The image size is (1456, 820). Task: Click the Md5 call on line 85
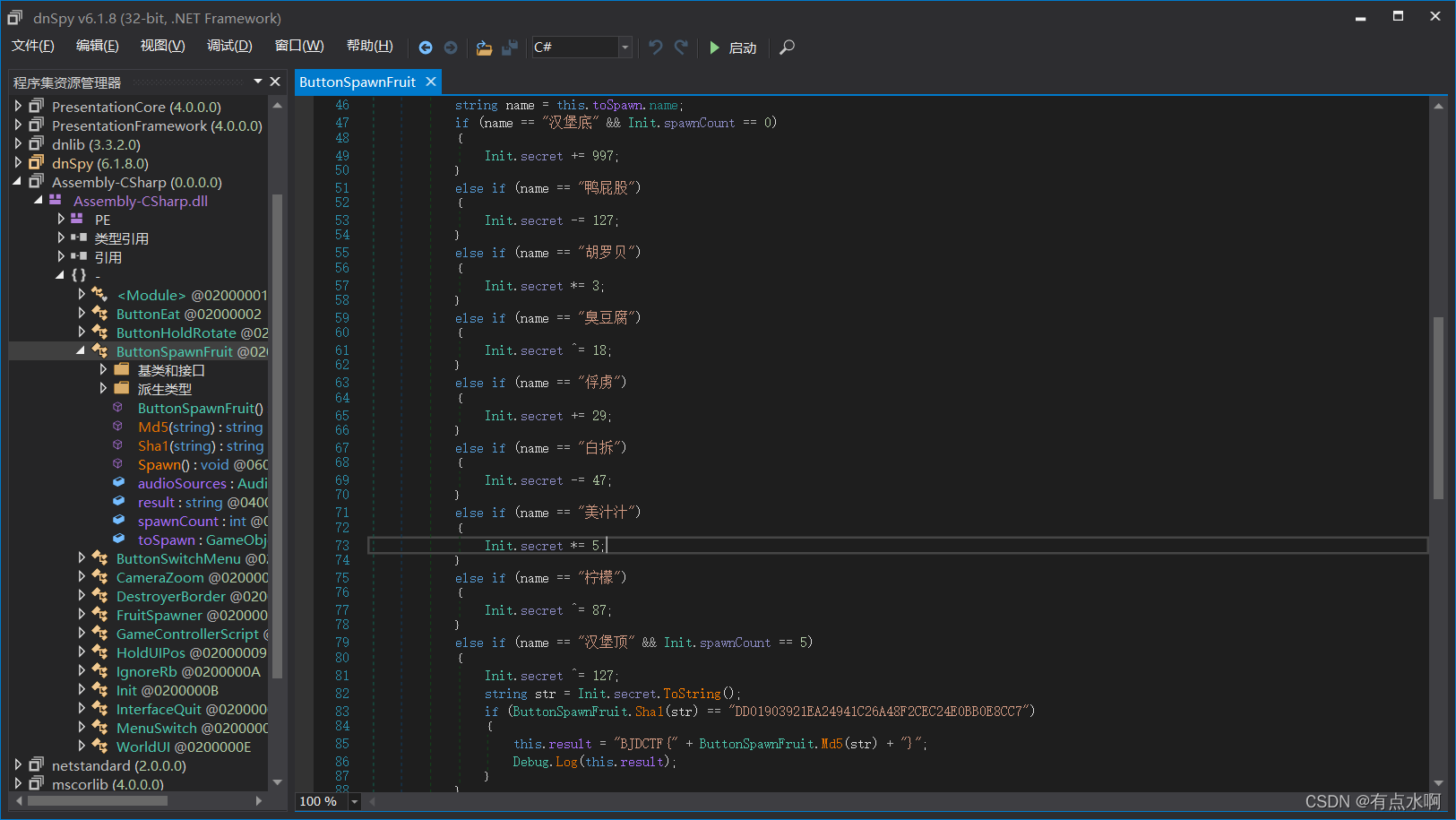831,744
